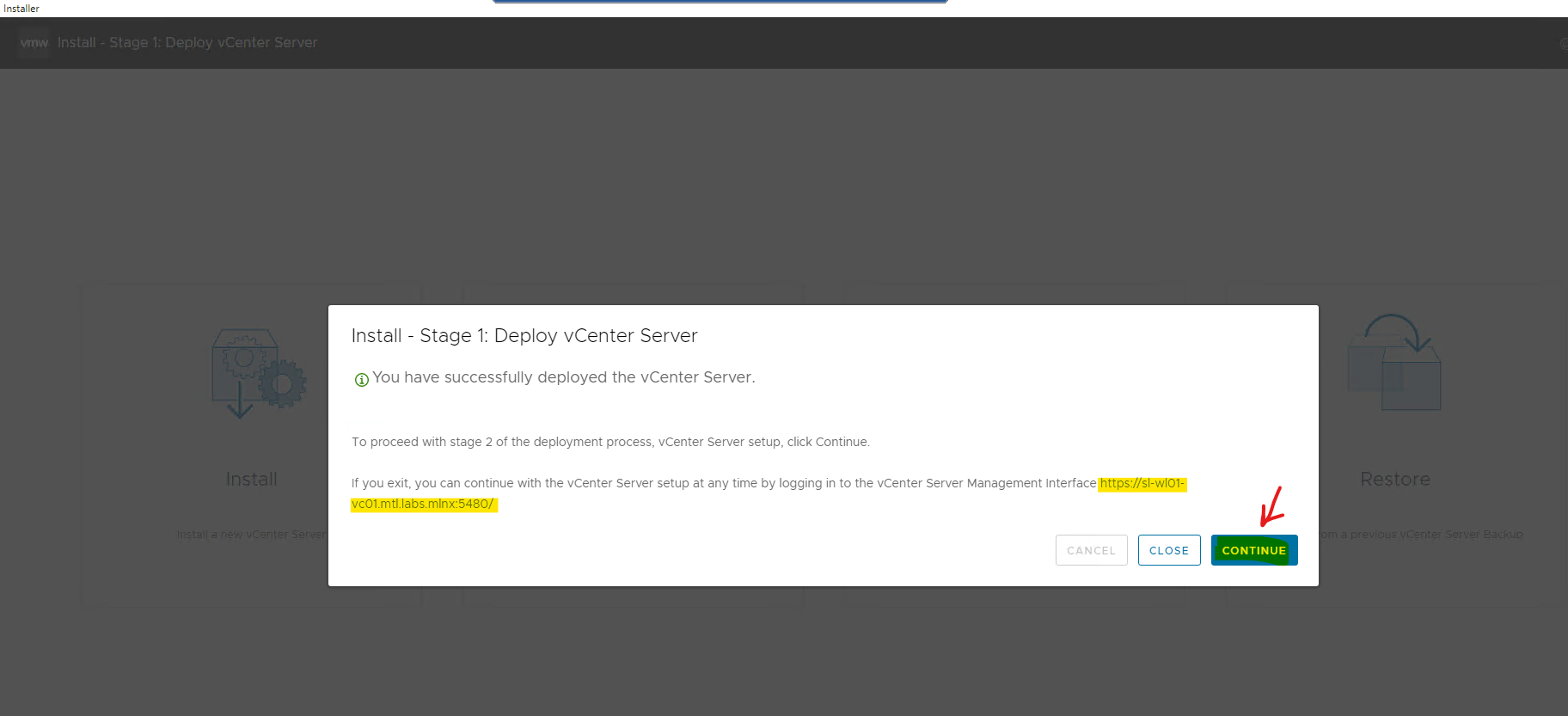This screenshot has height=716, width=1568.
Task: Click the Install gear-and-box icon in background
Action: (x=259, y=373)
